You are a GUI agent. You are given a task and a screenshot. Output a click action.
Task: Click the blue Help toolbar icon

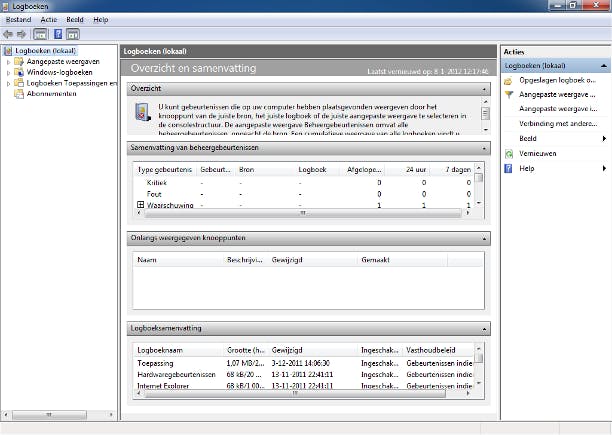[58, 33]
